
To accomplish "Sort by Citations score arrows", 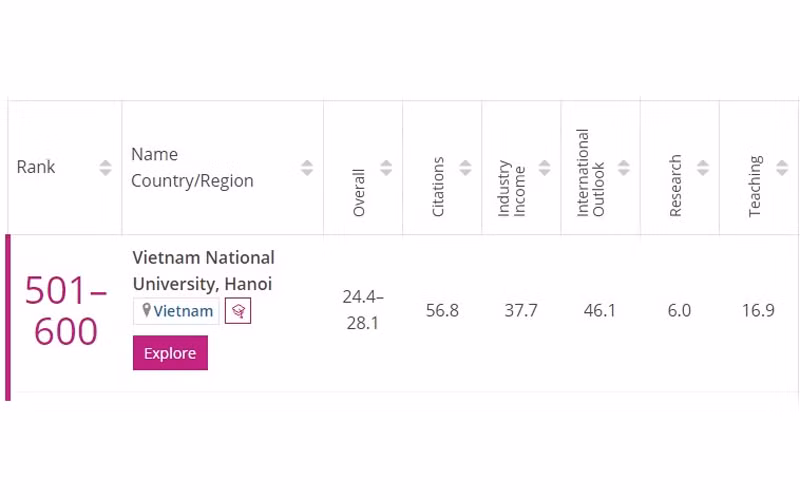I will 465,168.
